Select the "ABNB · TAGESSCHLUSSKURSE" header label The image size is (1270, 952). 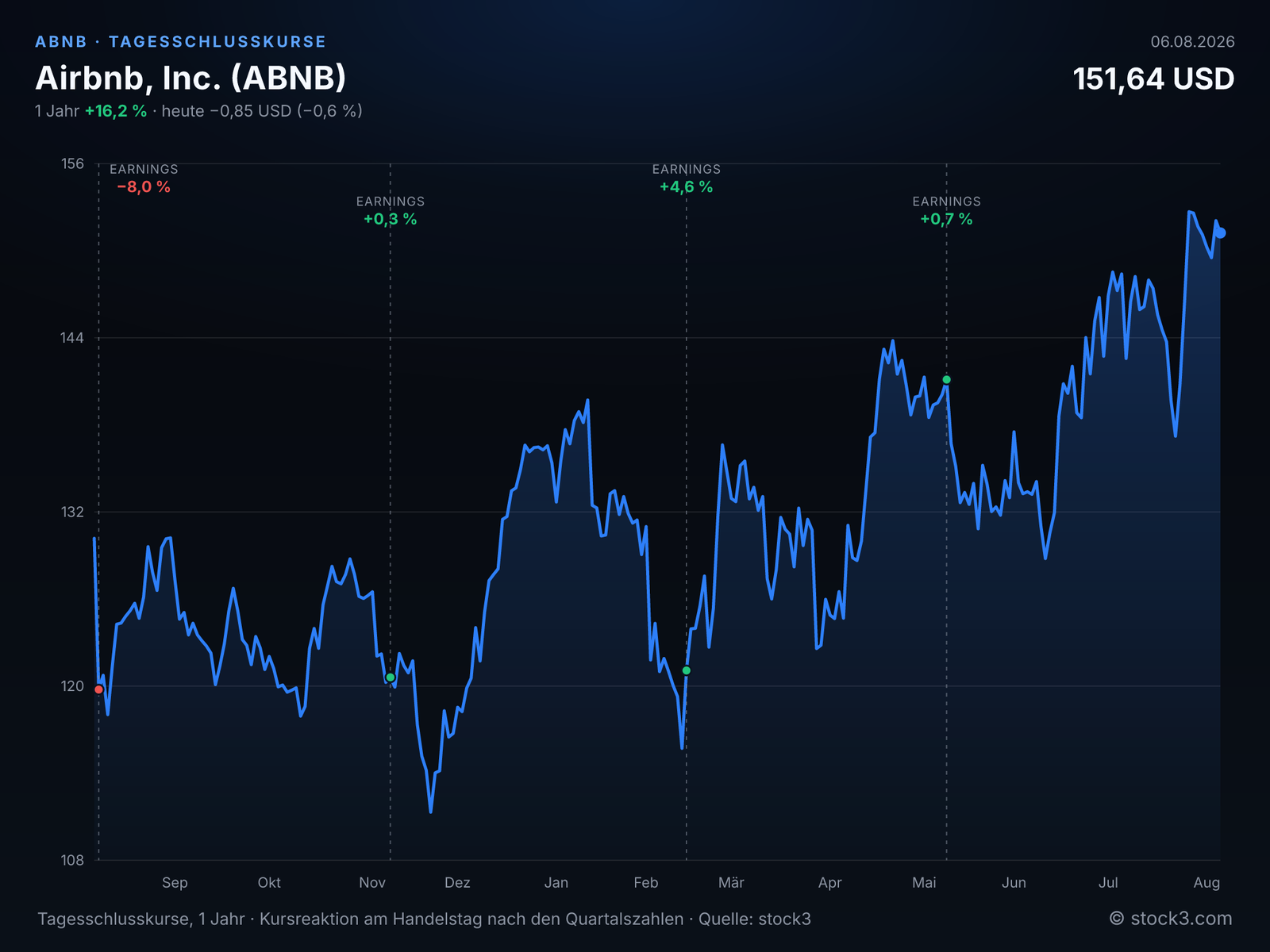(181, 42)
